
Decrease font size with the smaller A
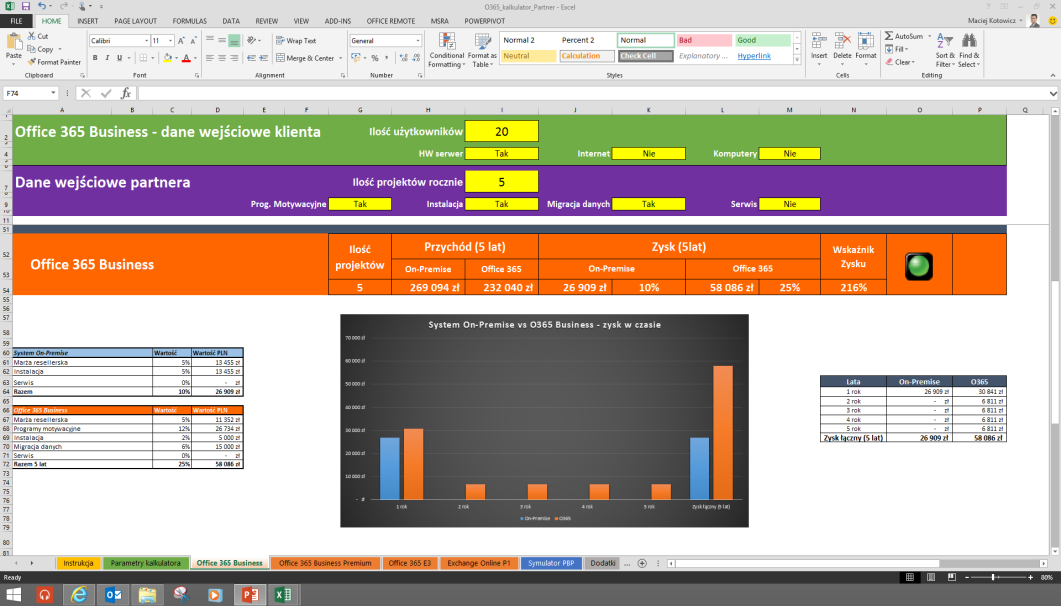193,41
